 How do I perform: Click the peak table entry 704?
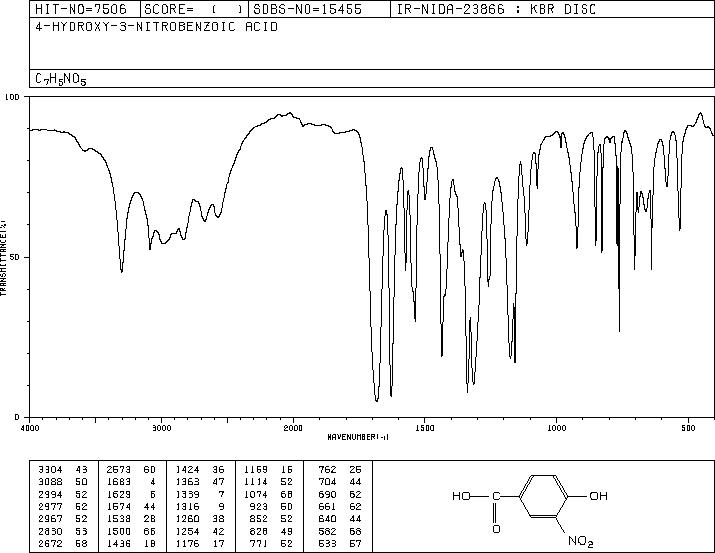[x=327, y=482]
